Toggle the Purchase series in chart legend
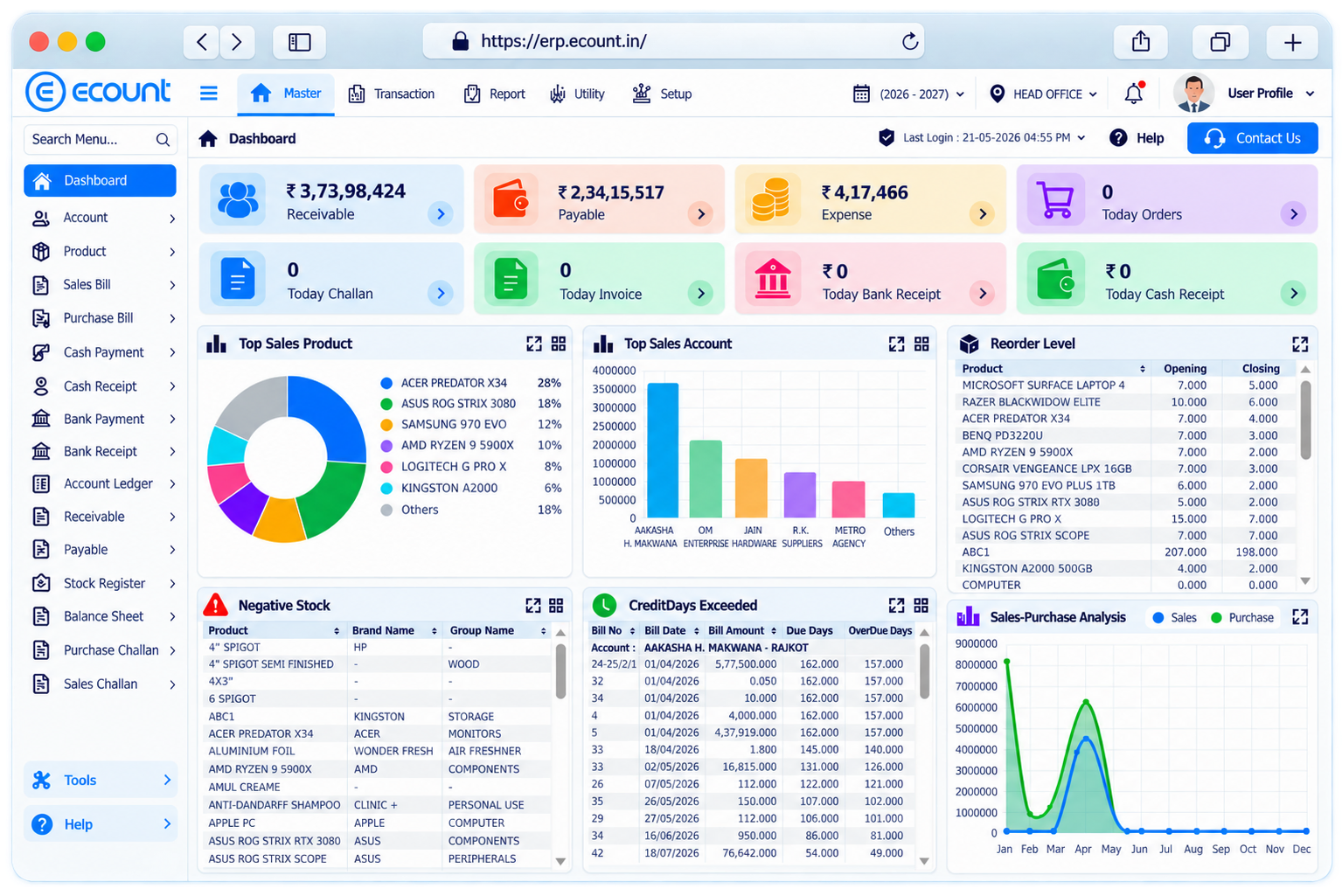 coord(1241,617)
